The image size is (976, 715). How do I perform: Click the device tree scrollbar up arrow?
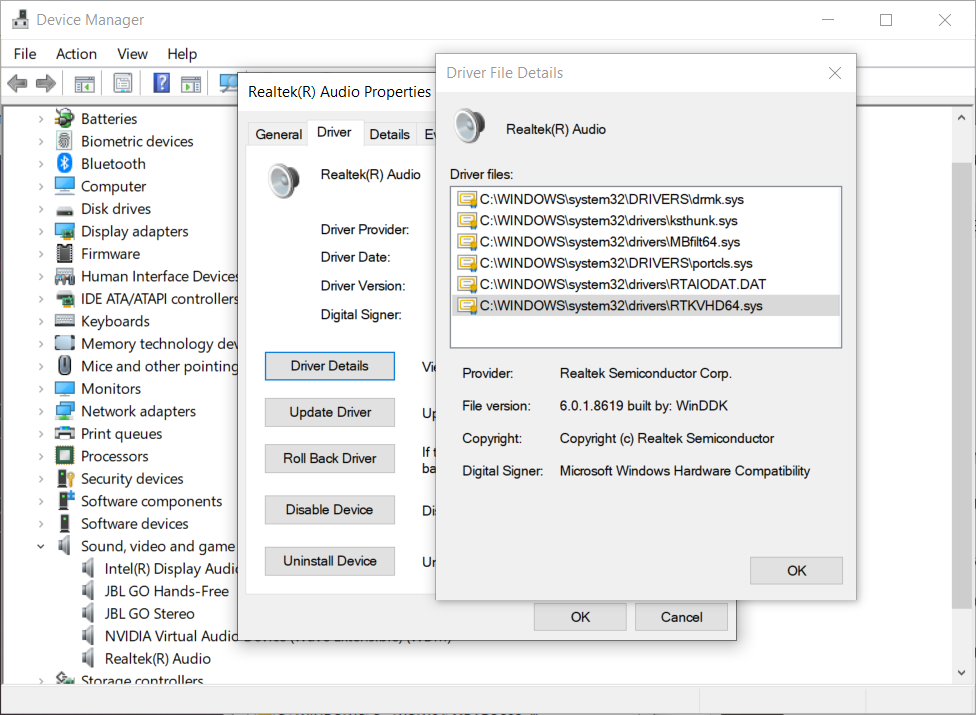(x=962, y=118)
